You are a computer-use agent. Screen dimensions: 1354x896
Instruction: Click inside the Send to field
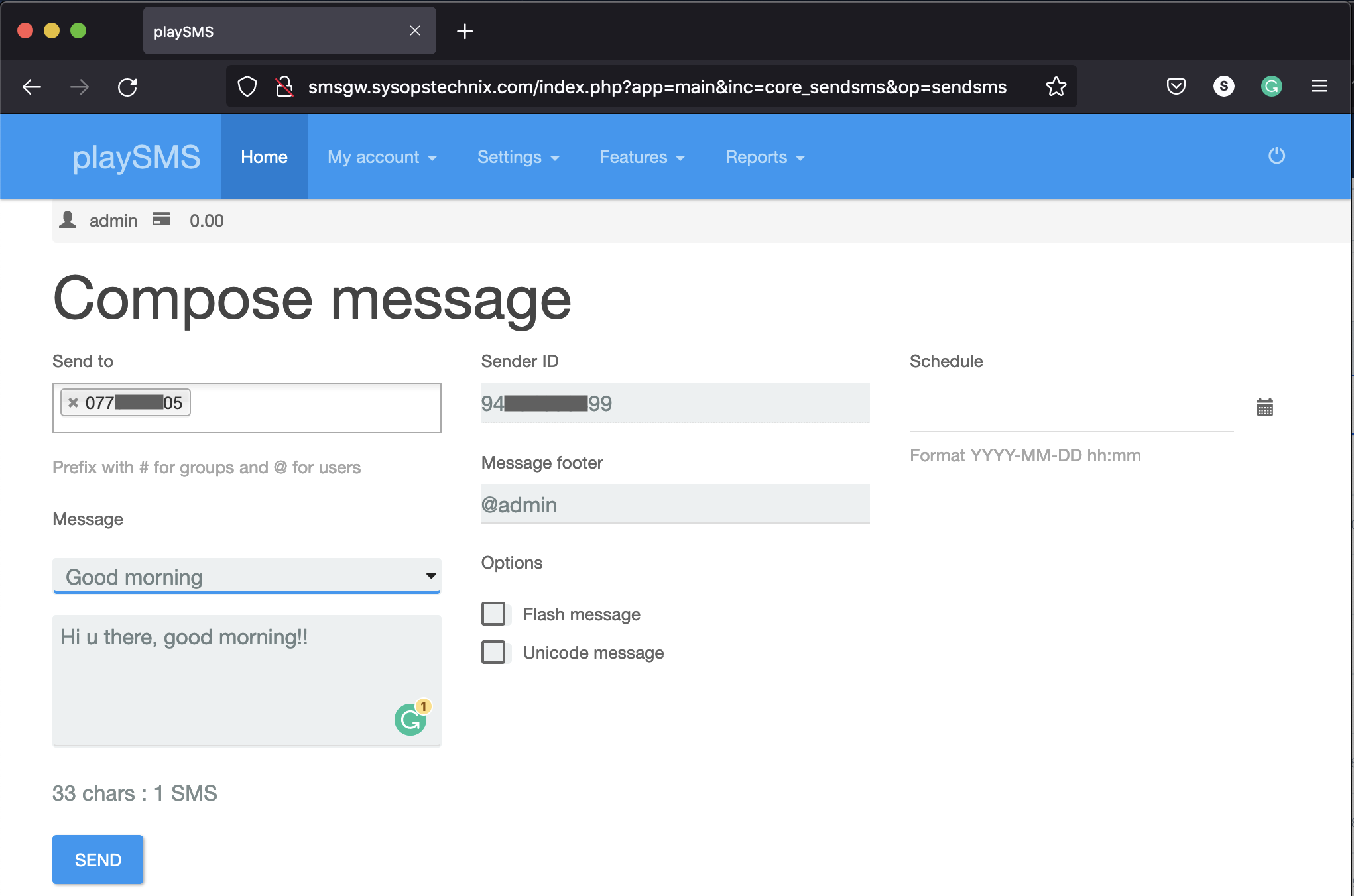(247, 408)
